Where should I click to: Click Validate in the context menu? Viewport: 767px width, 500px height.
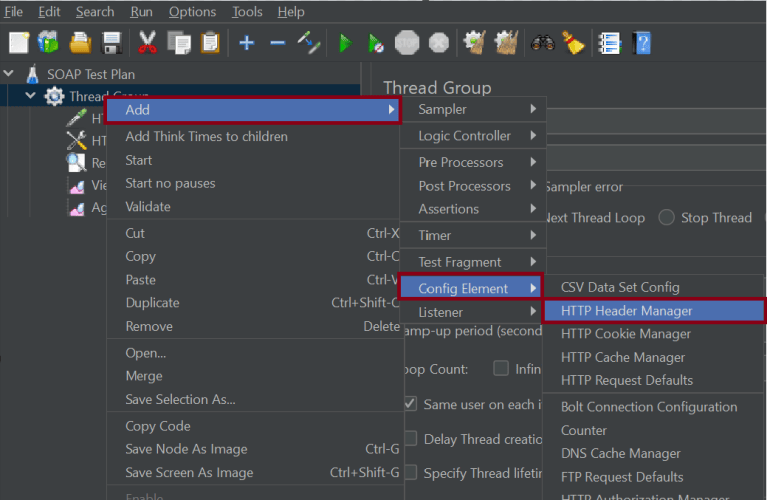coord(254,206)
